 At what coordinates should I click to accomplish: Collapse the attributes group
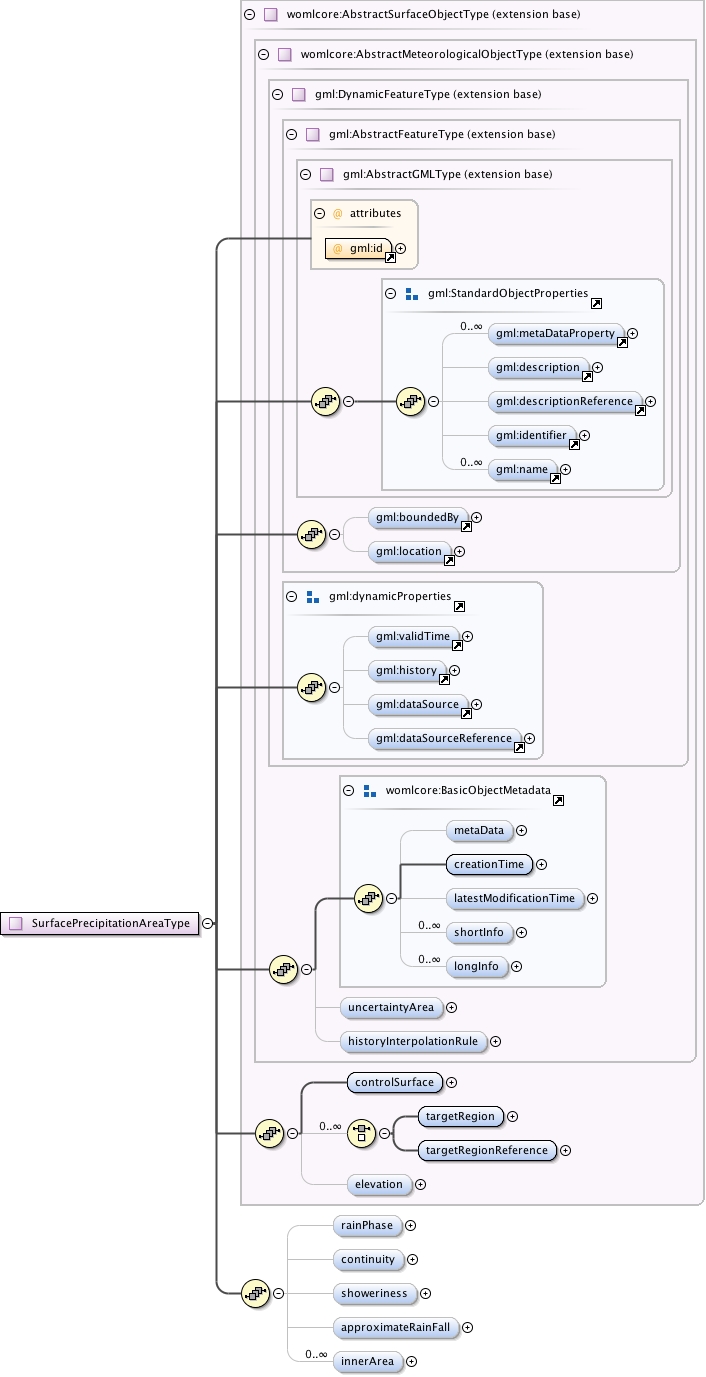(x=320, y=213)
